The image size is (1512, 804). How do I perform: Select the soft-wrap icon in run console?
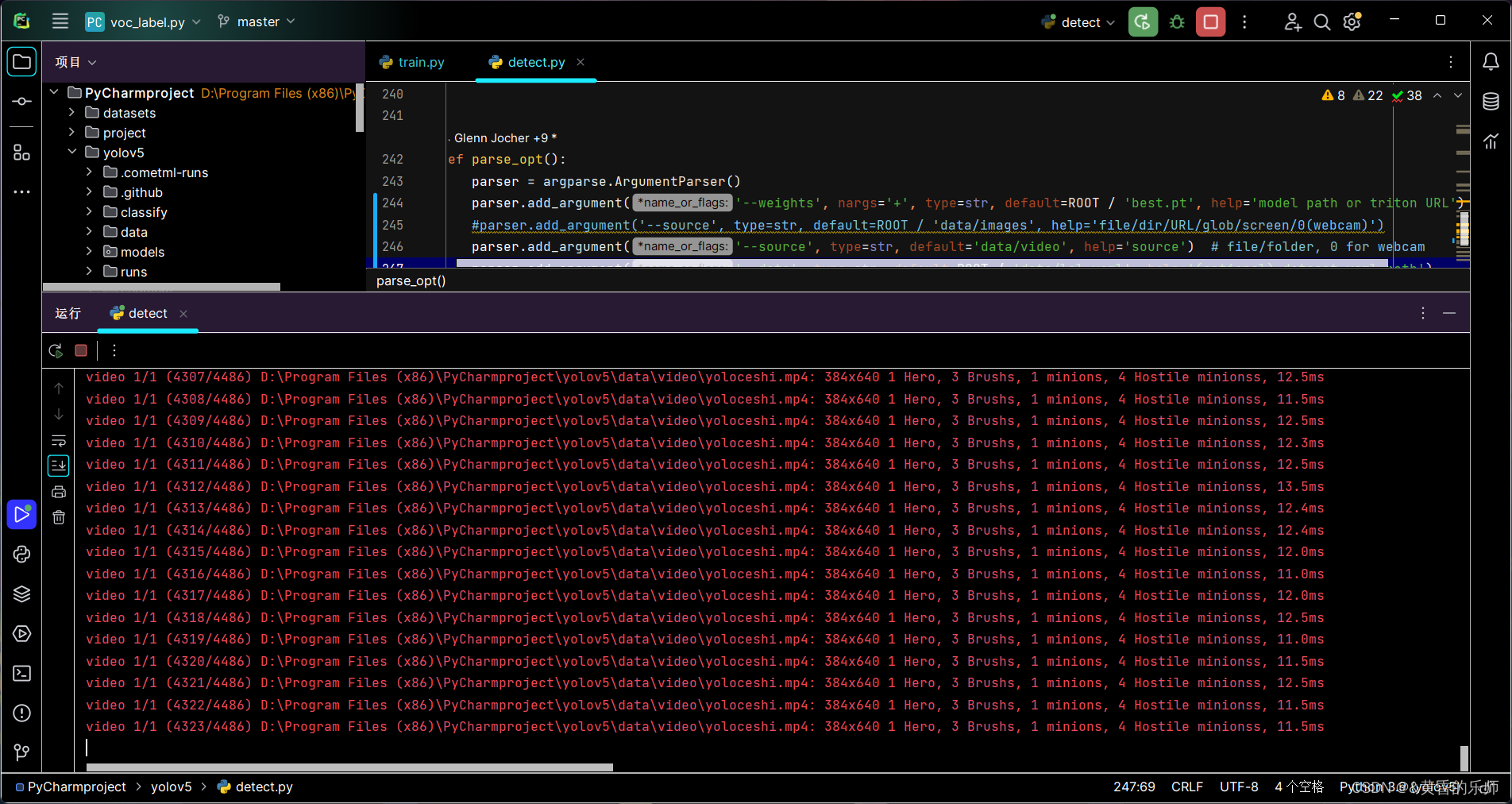58,441
